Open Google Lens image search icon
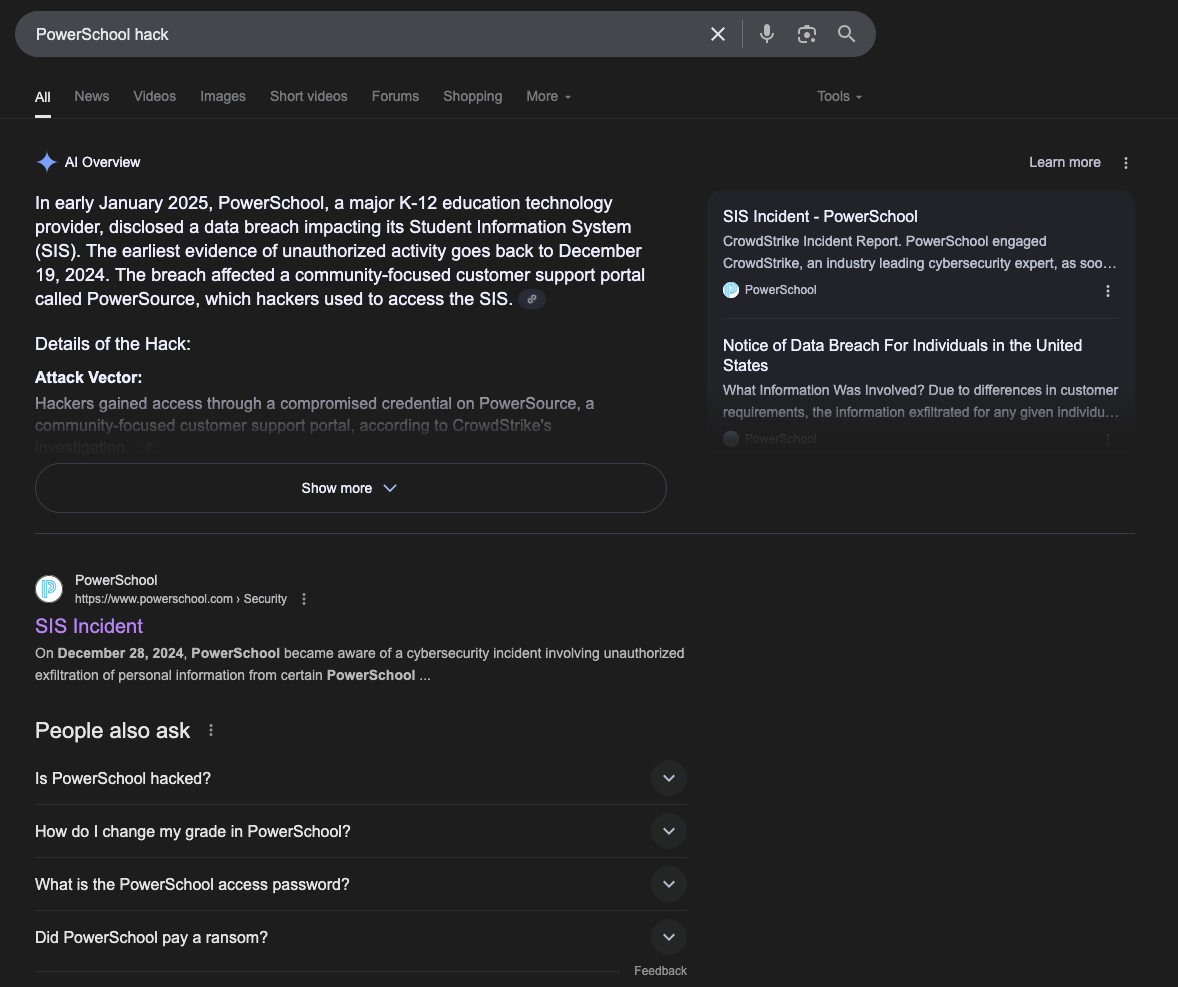Viewport: 1178px width, 987px height. click(806, 35)
